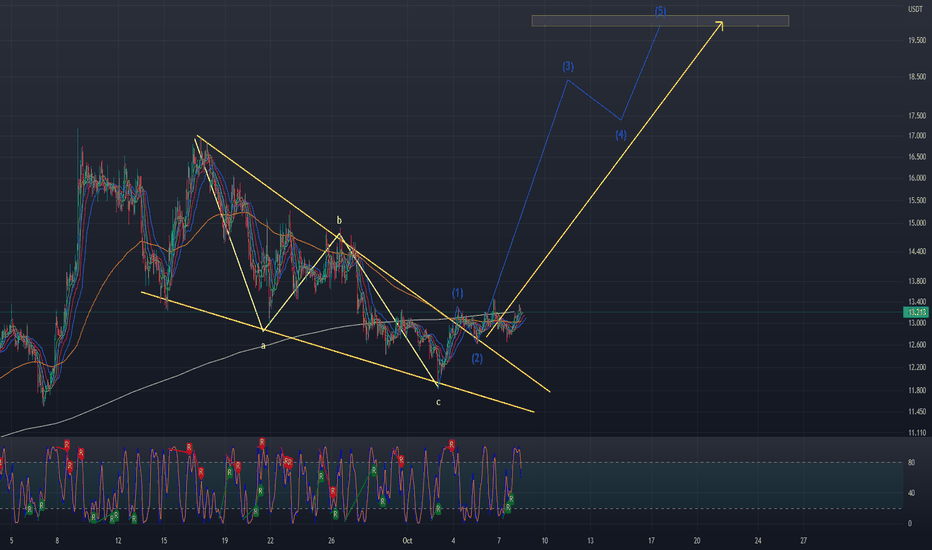Select the 13 date on the time axis
The image size is (932, 550).
point(590,541)
